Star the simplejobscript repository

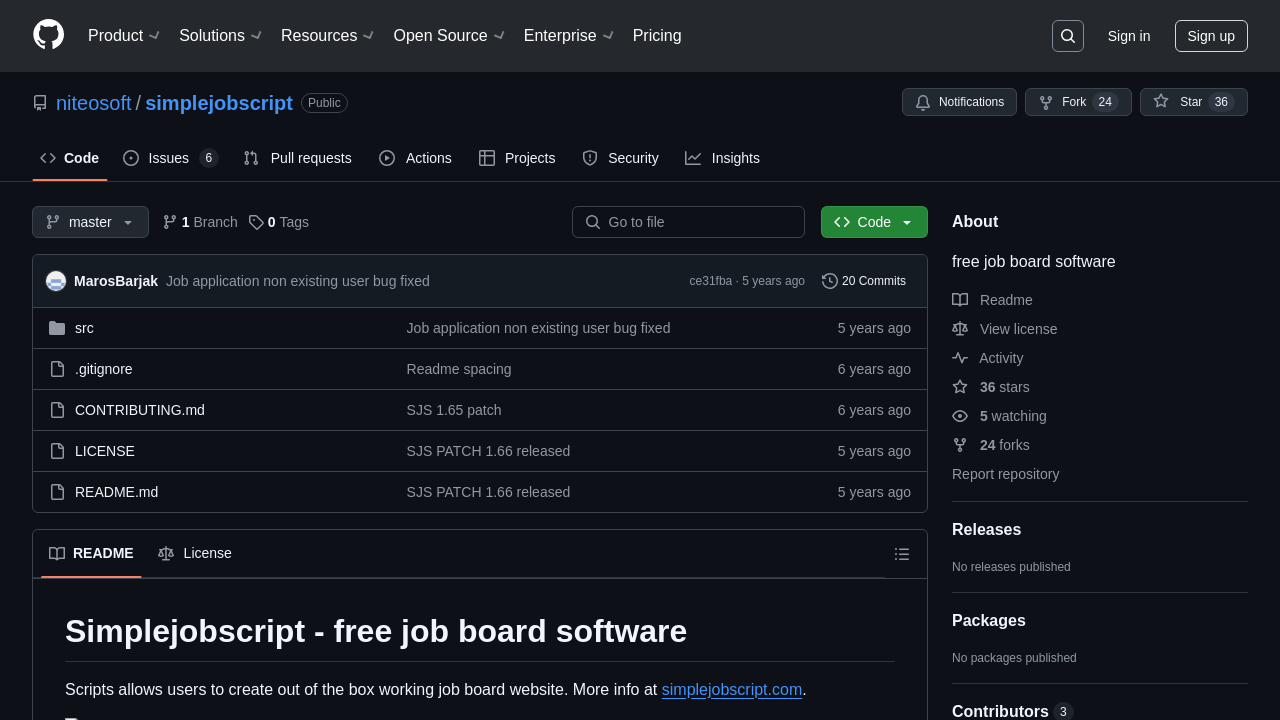click(1193, 102)
